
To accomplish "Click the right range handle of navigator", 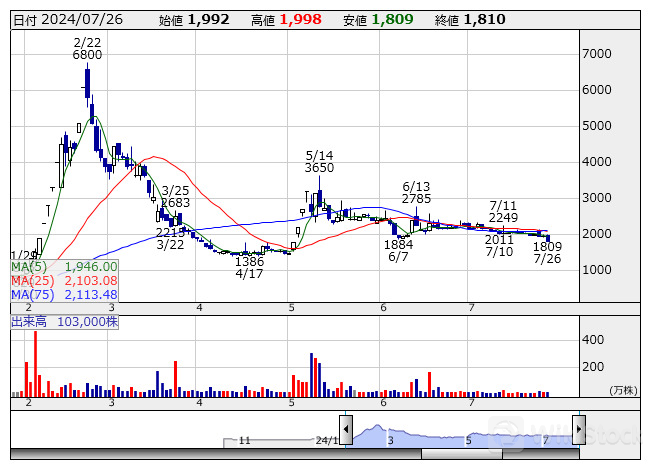I will click(578, 430).
